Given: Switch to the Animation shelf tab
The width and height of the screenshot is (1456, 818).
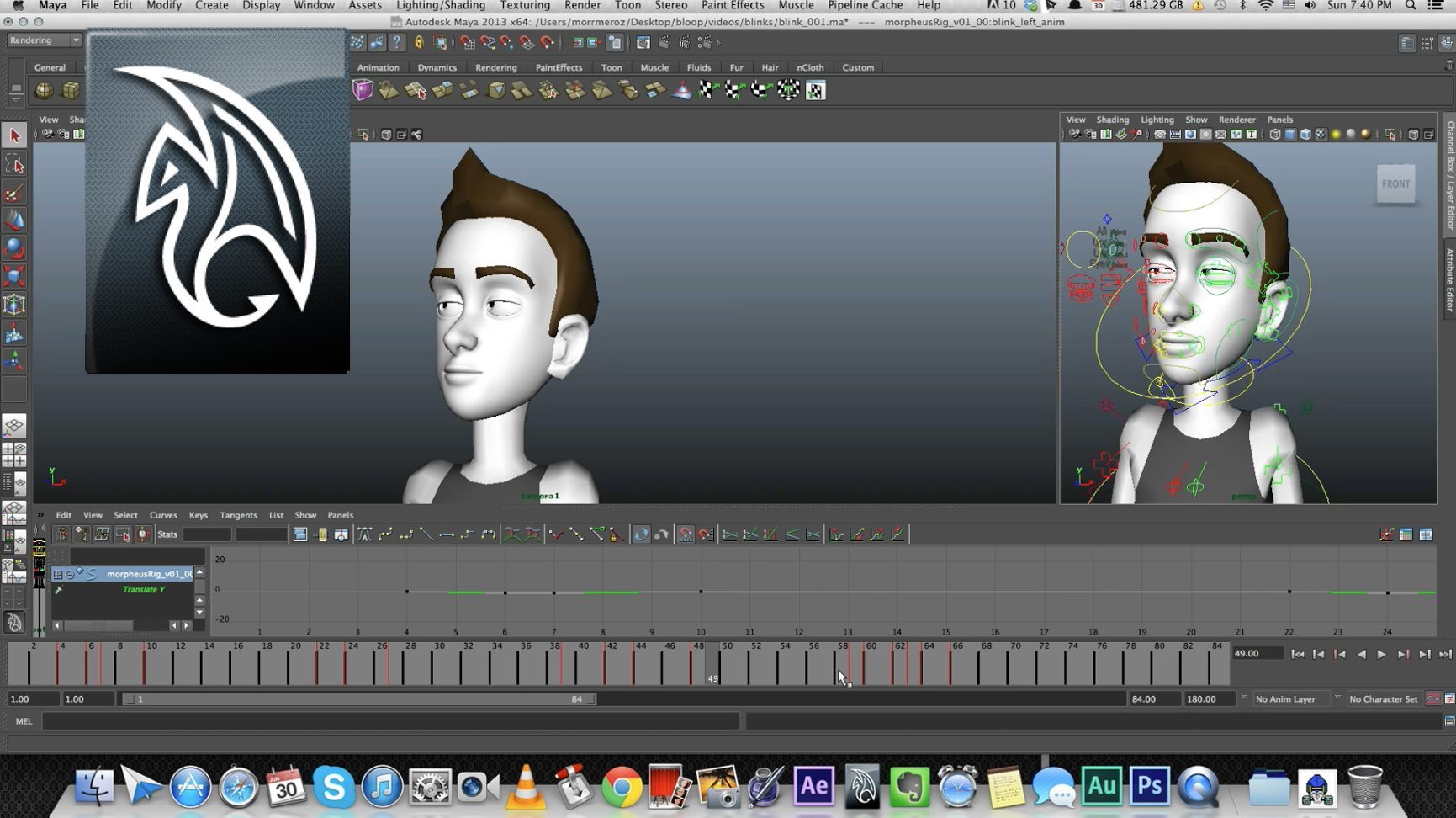Looking at the screenshot, I should 378,67.
